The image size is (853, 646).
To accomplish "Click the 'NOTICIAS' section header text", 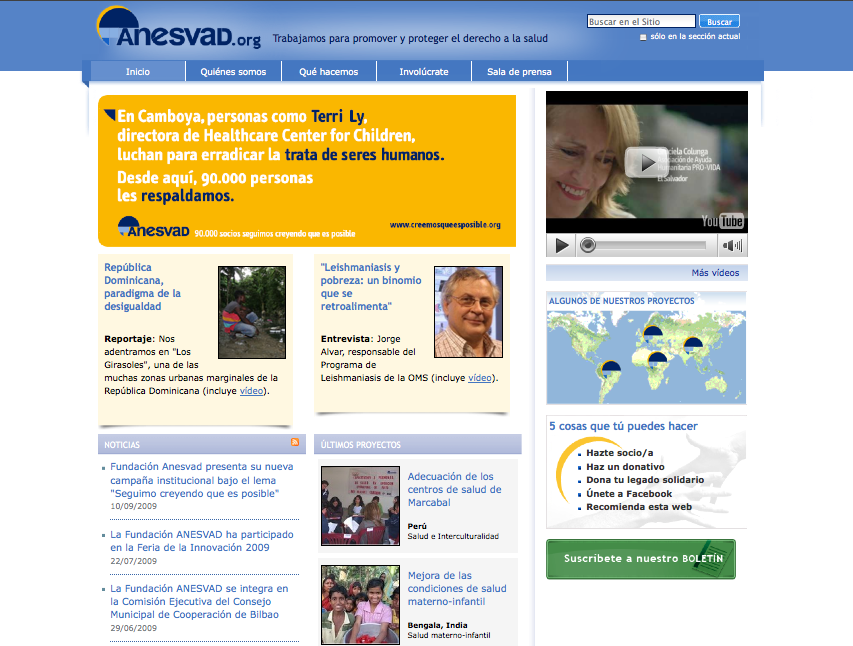I will [x=122, y=445].
